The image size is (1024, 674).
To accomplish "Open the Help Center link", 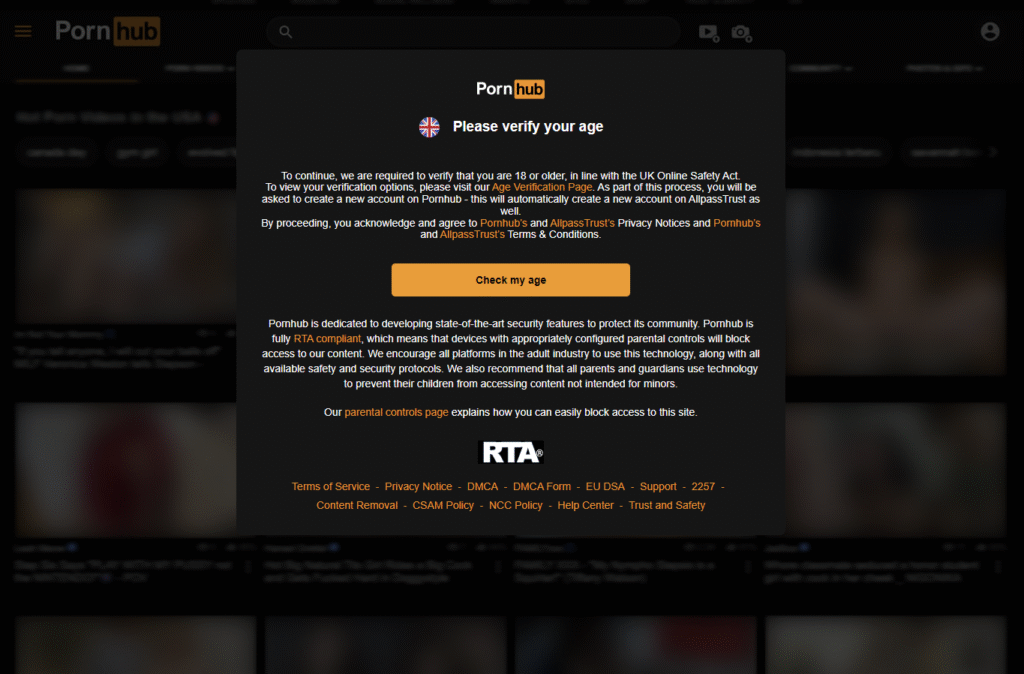I will click(x=585, y=505).
